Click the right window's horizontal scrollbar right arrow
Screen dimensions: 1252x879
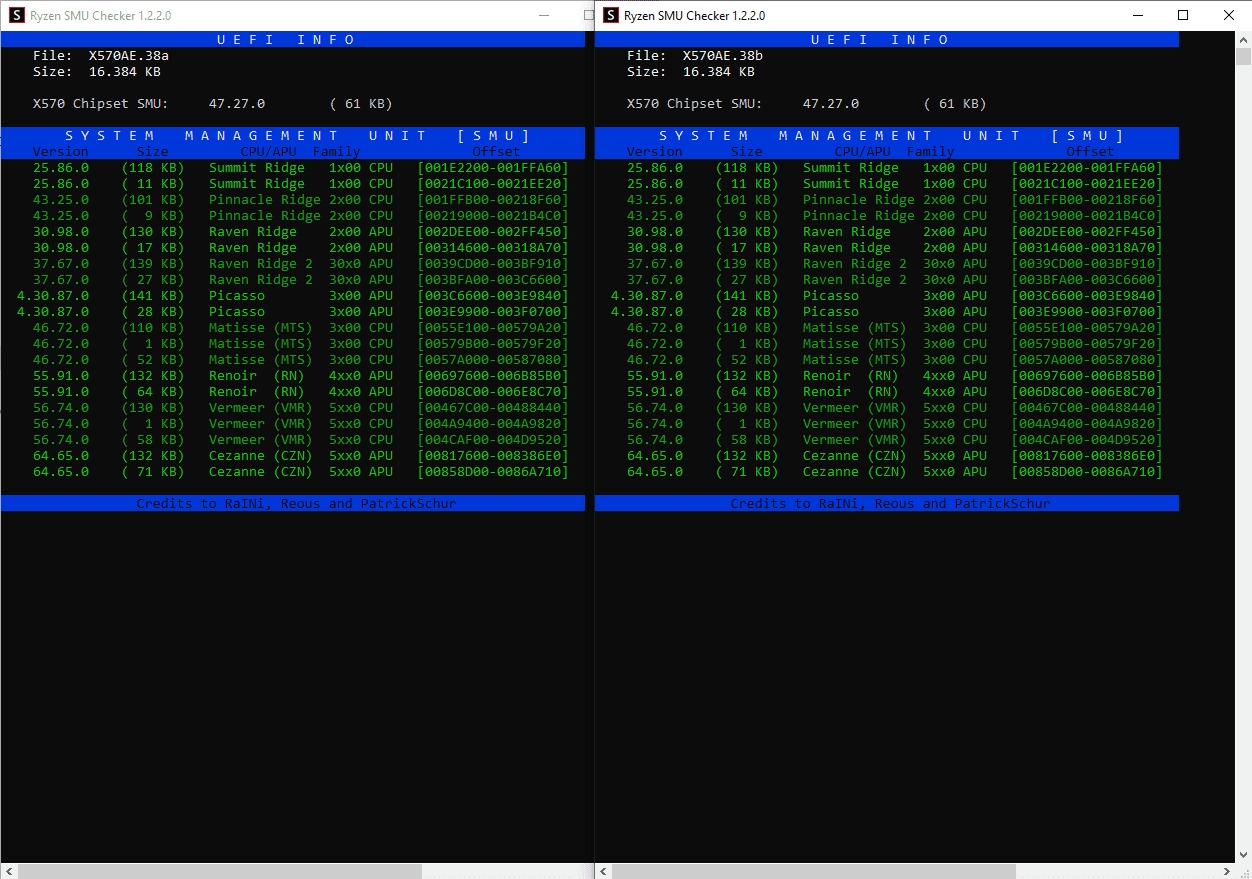click(x=1227, y=871)
